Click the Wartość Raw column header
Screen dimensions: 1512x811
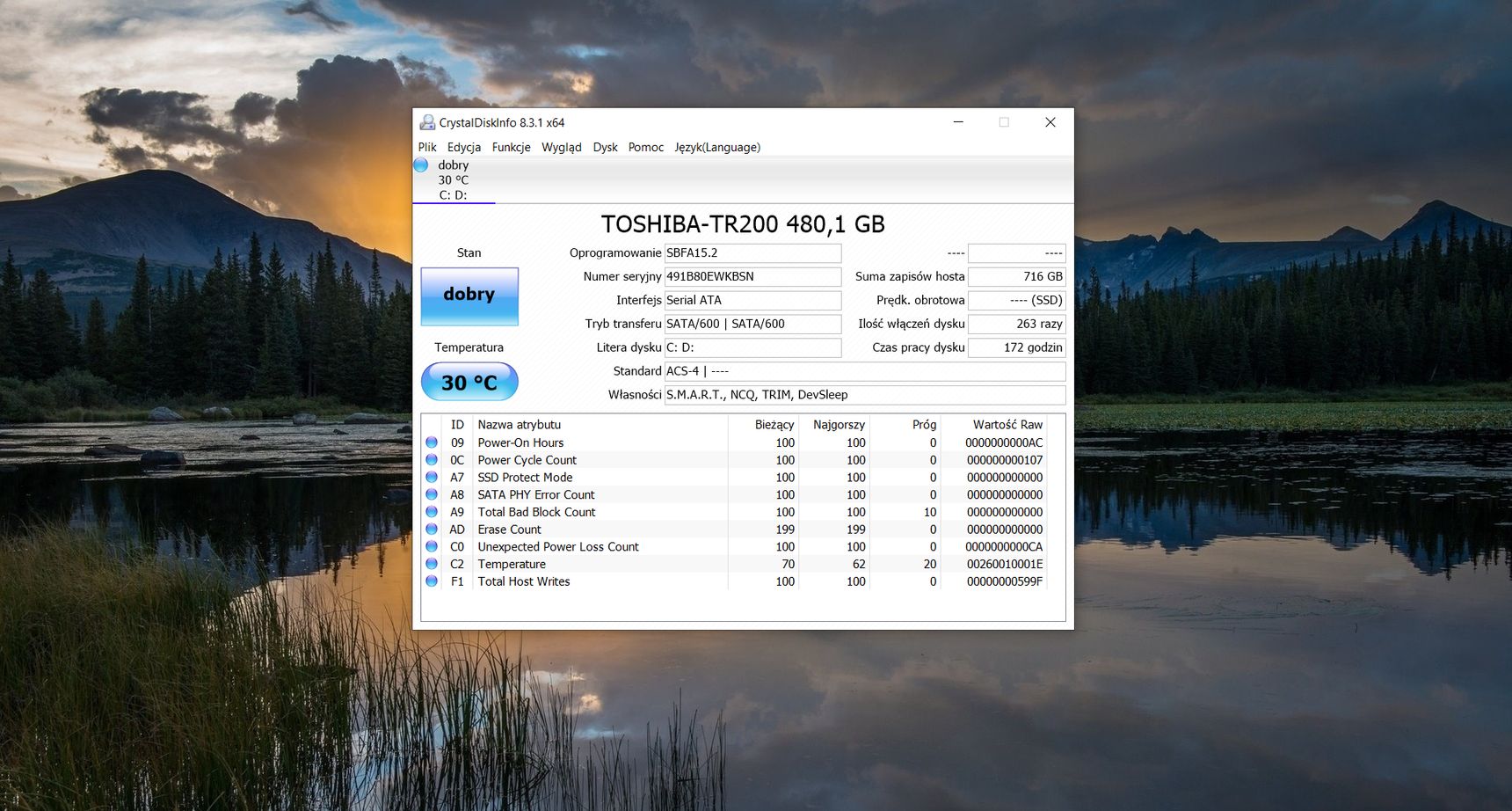click(x=995, y=424)
